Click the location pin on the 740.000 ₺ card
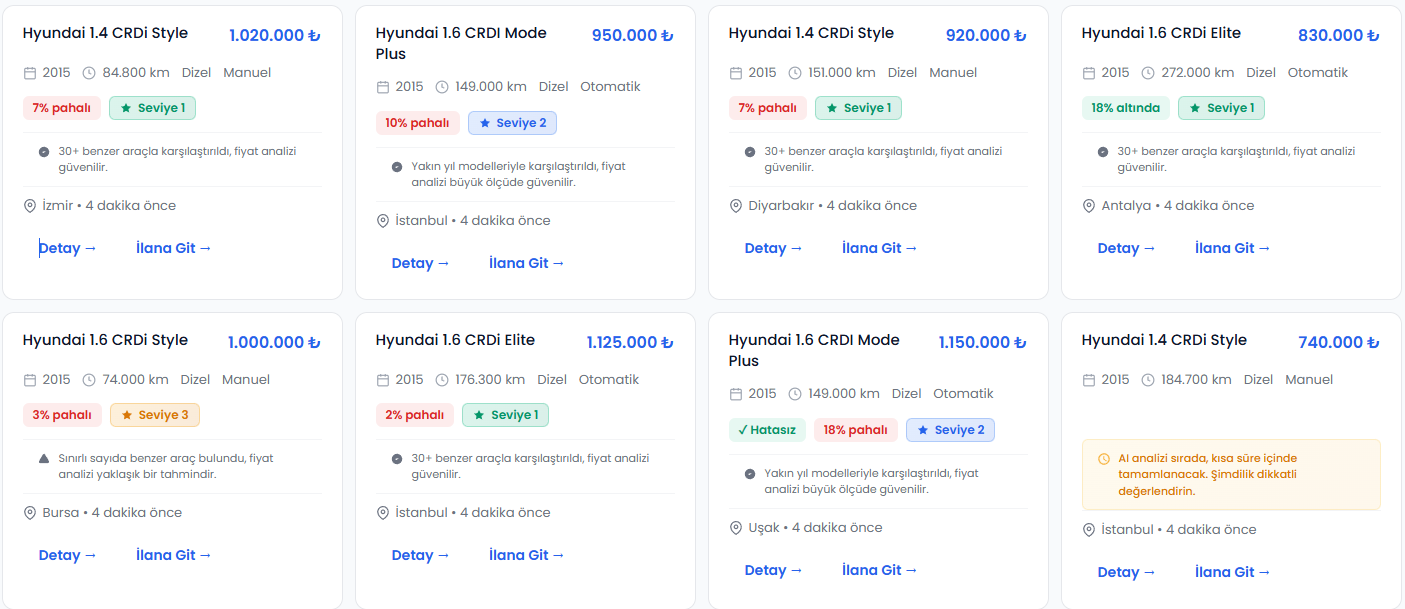 point(1089,530)
